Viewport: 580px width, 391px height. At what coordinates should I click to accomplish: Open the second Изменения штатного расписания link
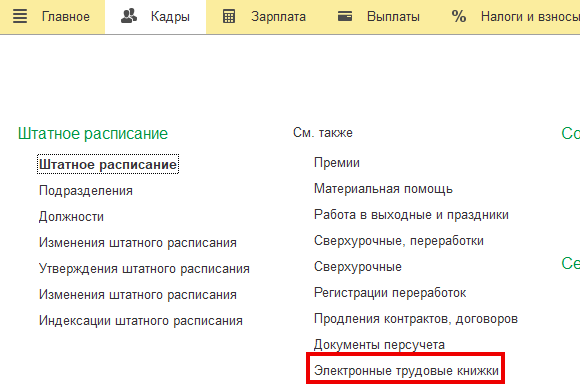138,295
